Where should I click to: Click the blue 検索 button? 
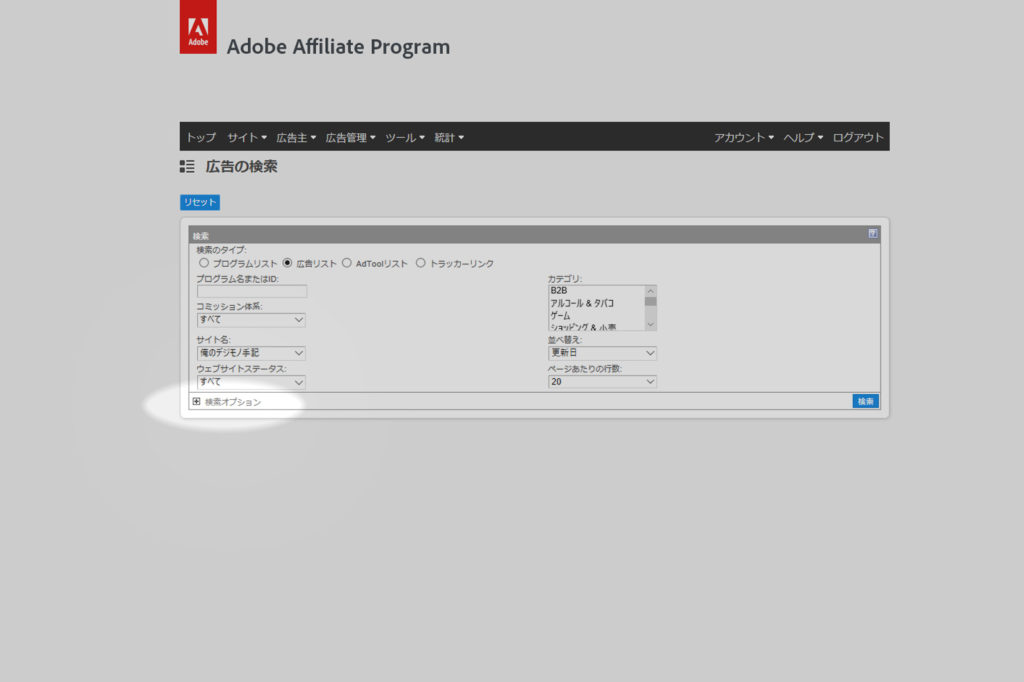(x=865, y=401)
